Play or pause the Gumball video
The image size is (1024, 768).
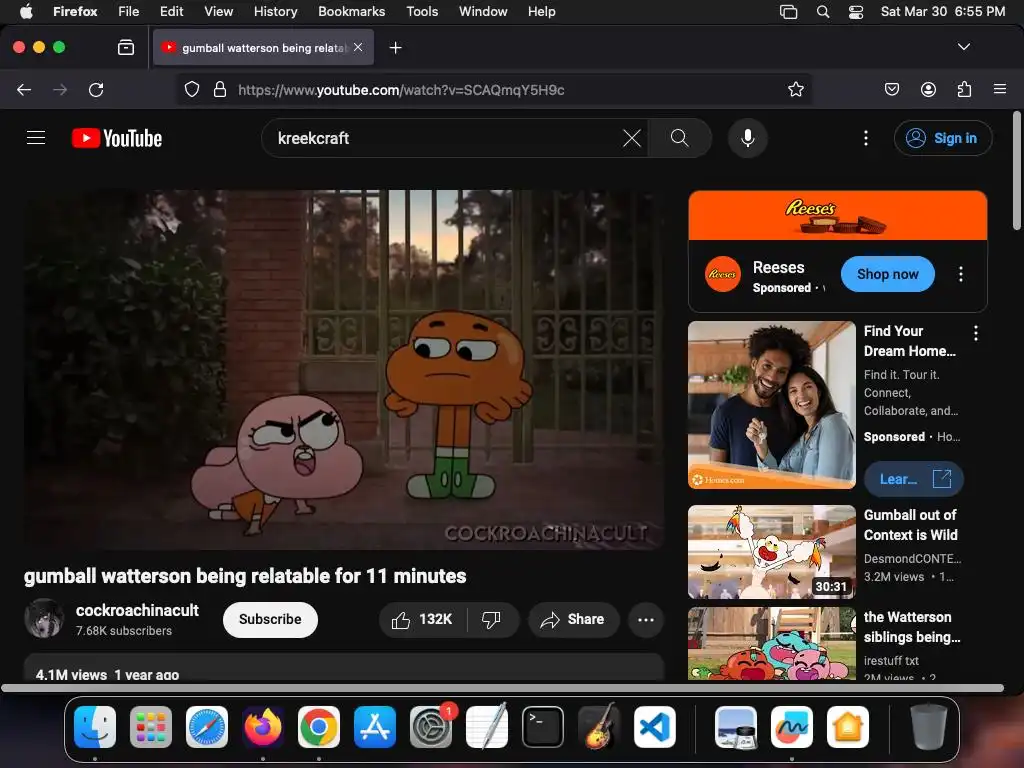pos(344,370)
